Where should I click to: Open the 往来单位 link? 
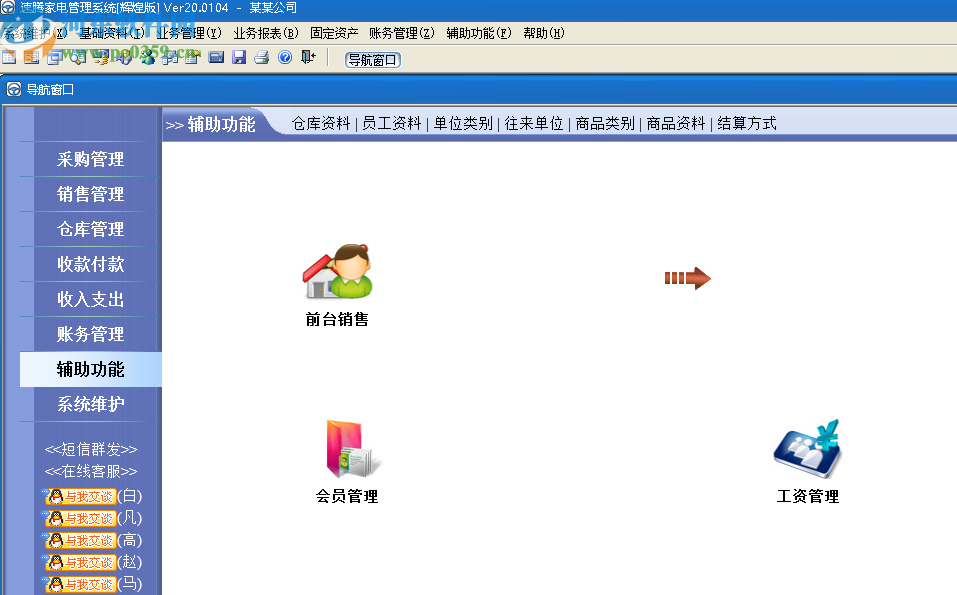[534, 123]
